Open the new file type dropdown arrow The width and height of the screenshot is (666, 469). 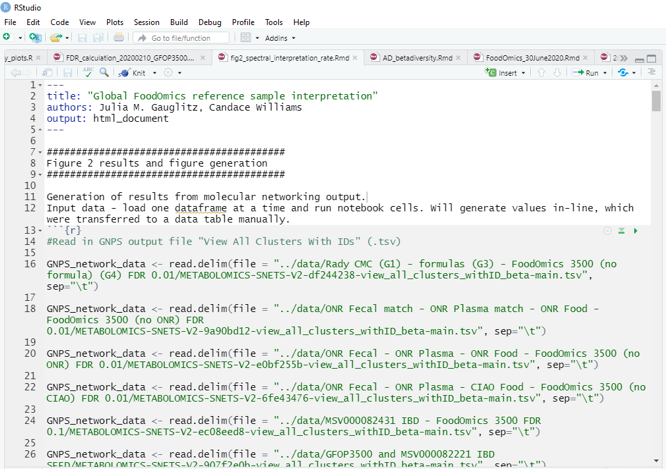(x=20, y=38)
